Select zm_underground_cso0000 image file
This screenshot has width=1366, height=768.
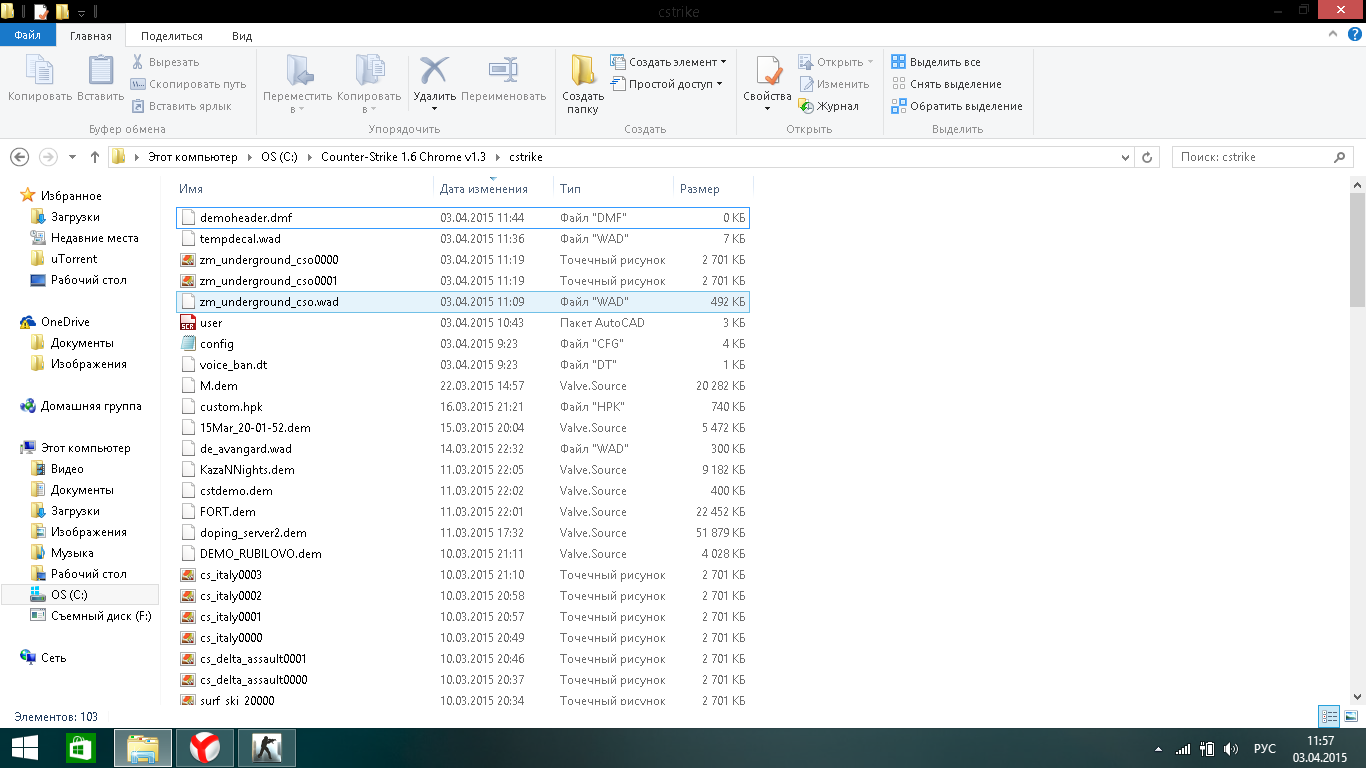[x=462, y=259]
